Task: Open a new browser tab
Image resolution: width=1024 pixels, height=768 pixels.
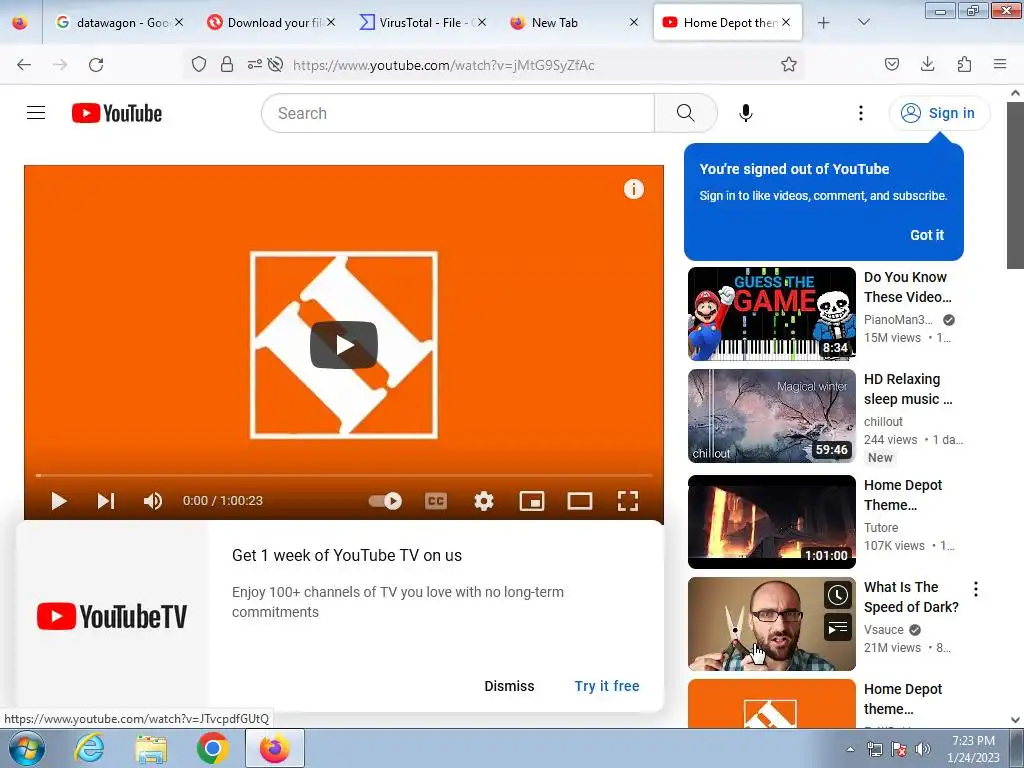Action: pyautogui.click(x=824, y=22)
